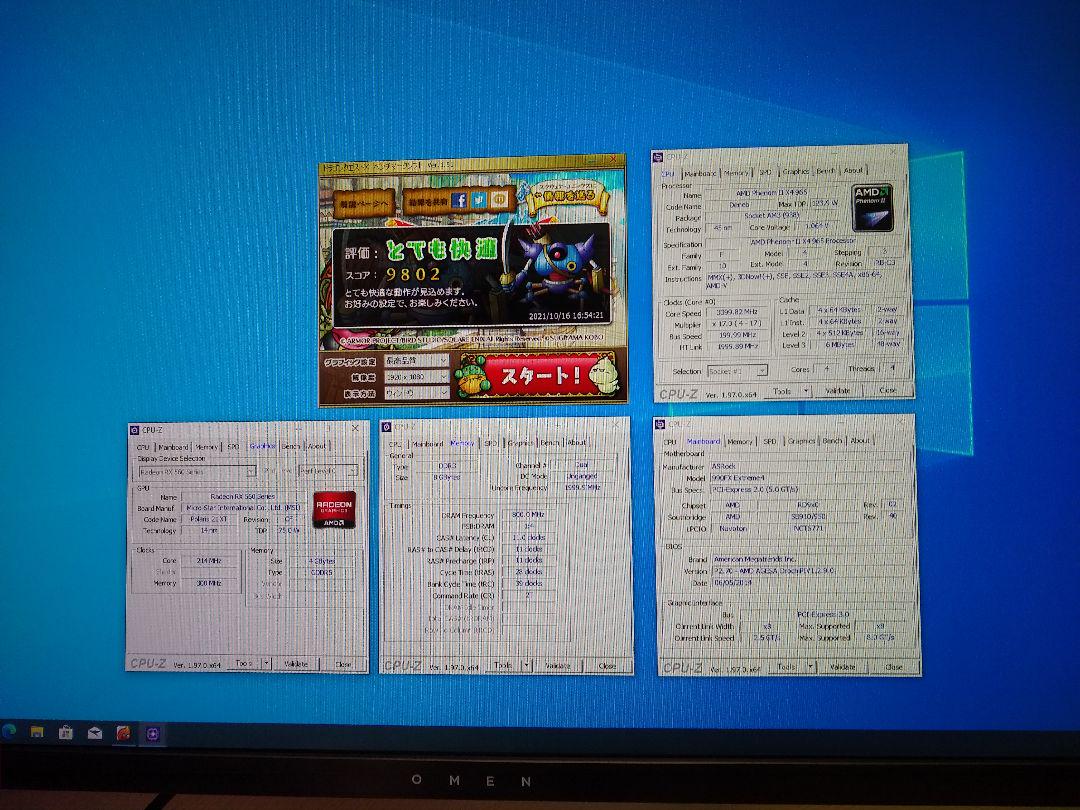The image size is (1080, 810).
Task: Click Close button in CPU-Z CPU window
Action: click(x=888, y=390)
